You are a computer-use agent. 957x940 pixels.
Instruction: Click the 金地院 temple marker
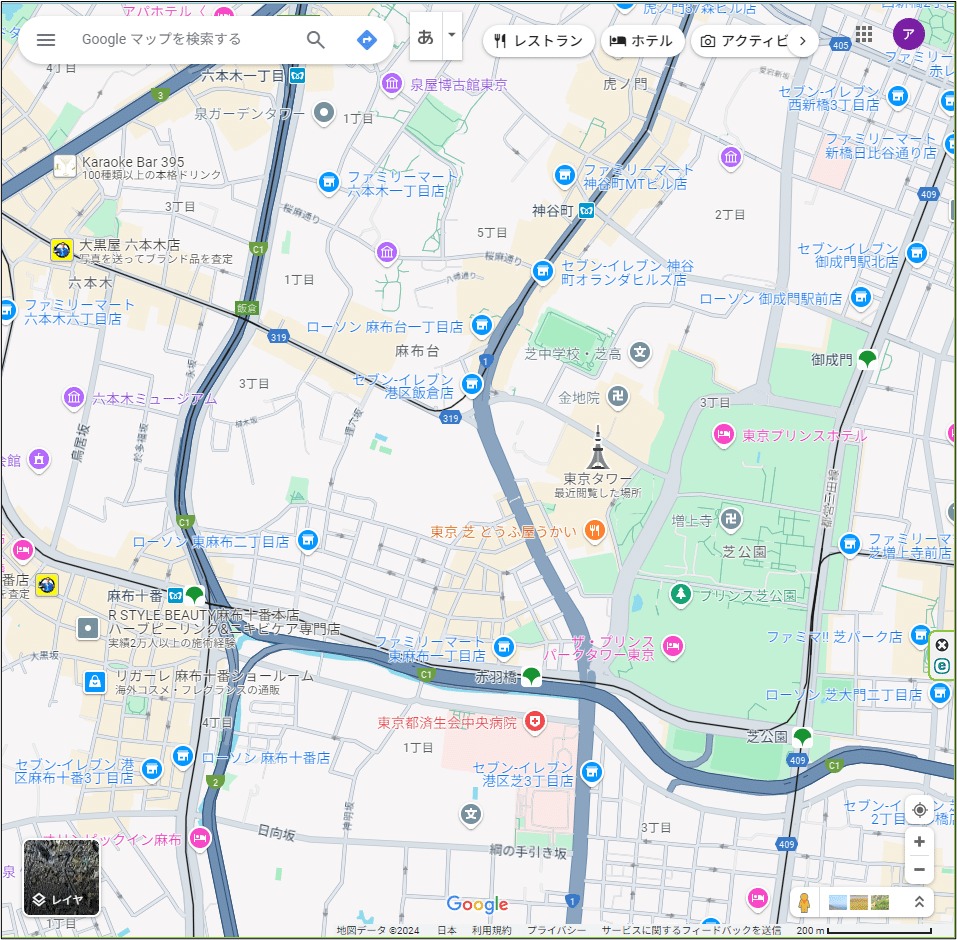[x=618, y=397]
